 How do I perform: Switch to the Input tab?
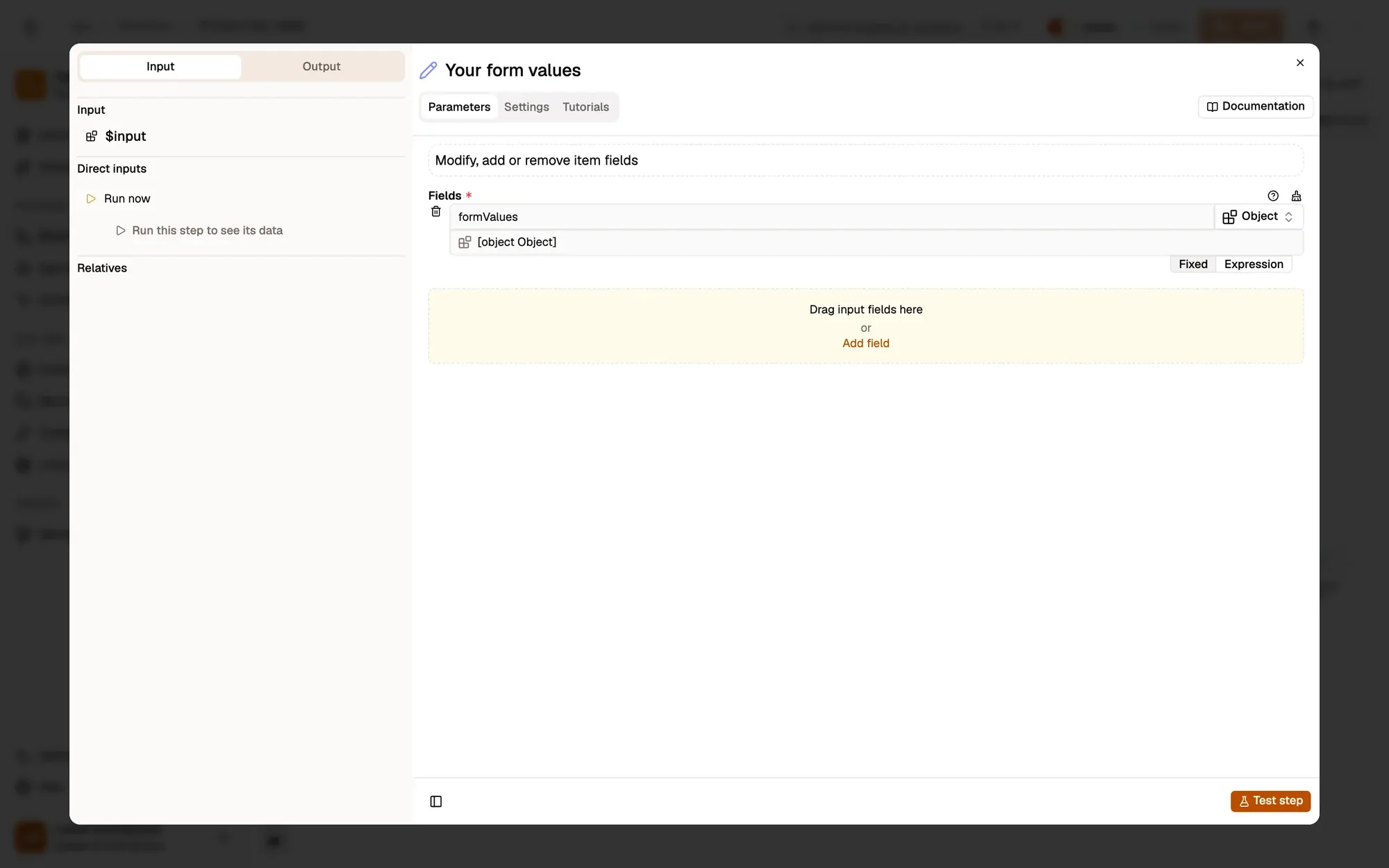pos(160,67)
